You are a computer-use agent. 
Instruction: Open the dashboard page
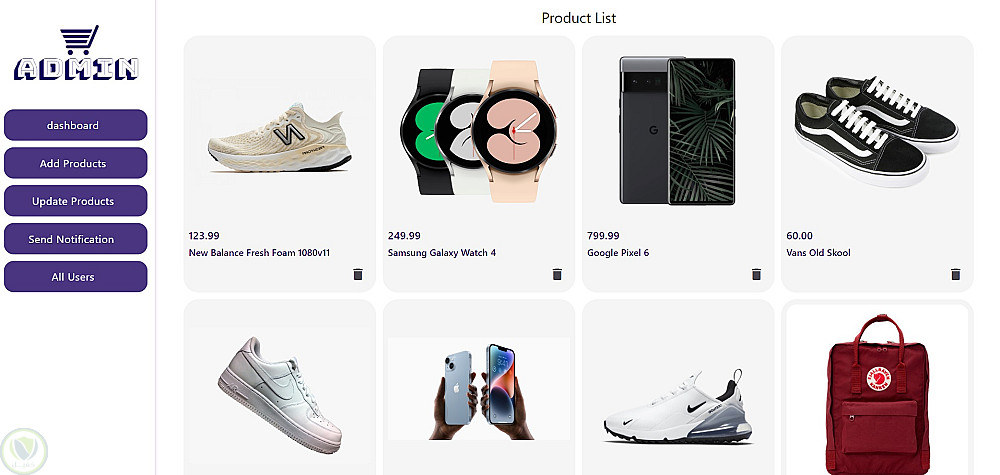tap(75, 125)
